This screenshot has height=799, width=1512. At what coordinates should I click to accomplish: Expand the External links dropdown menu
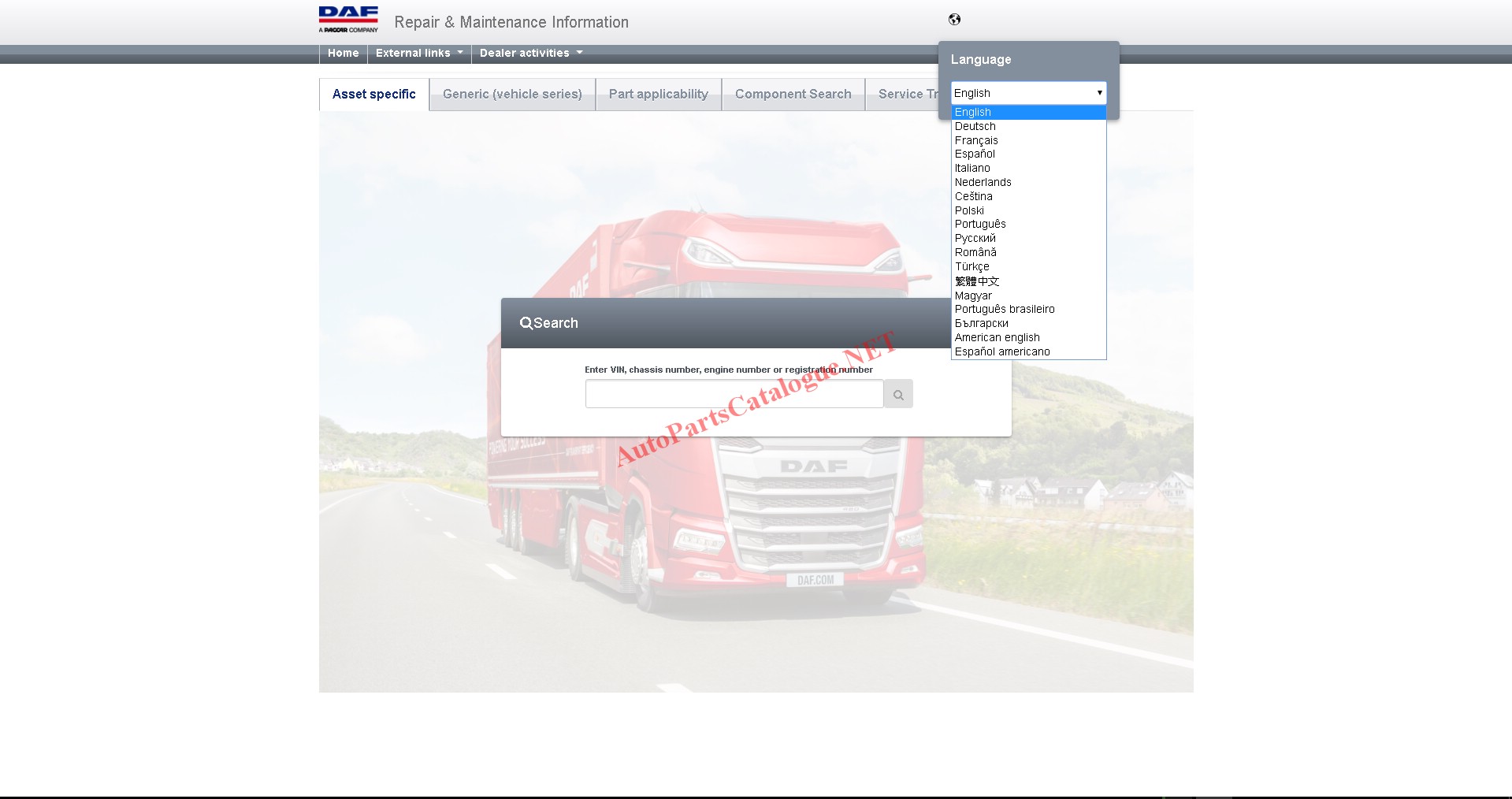pyautogui.click(x=418, y=54)
